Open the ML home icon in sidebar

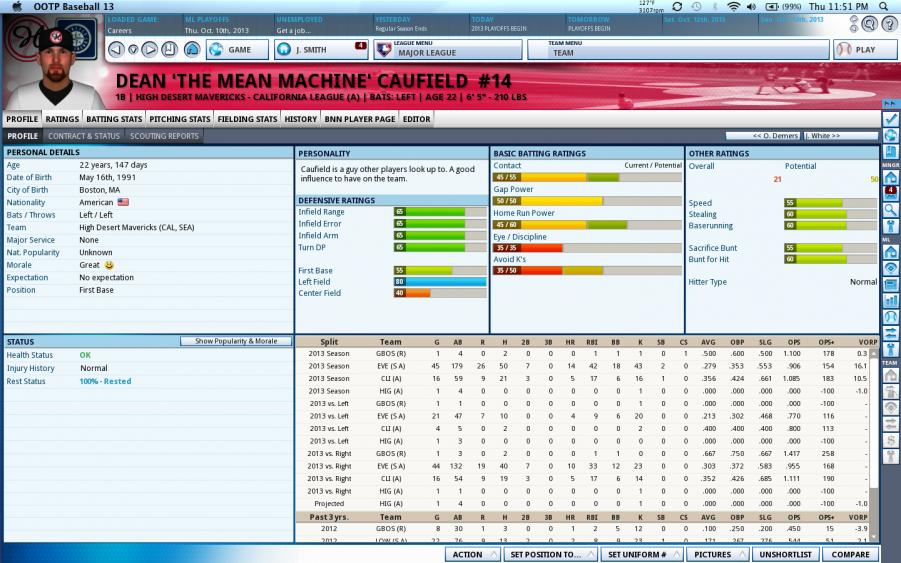point(891,252)
